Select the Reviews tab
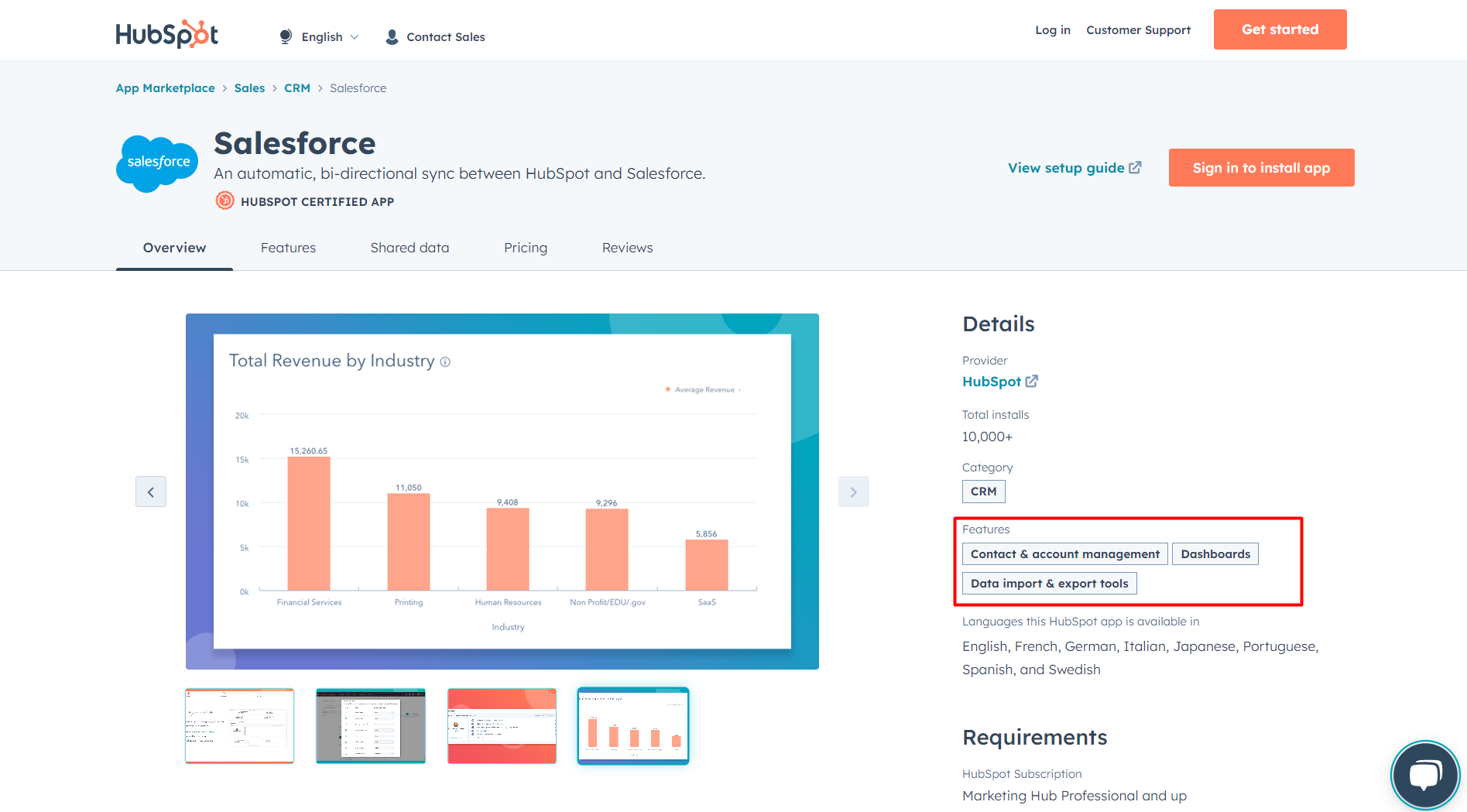 tap(627, 248)
